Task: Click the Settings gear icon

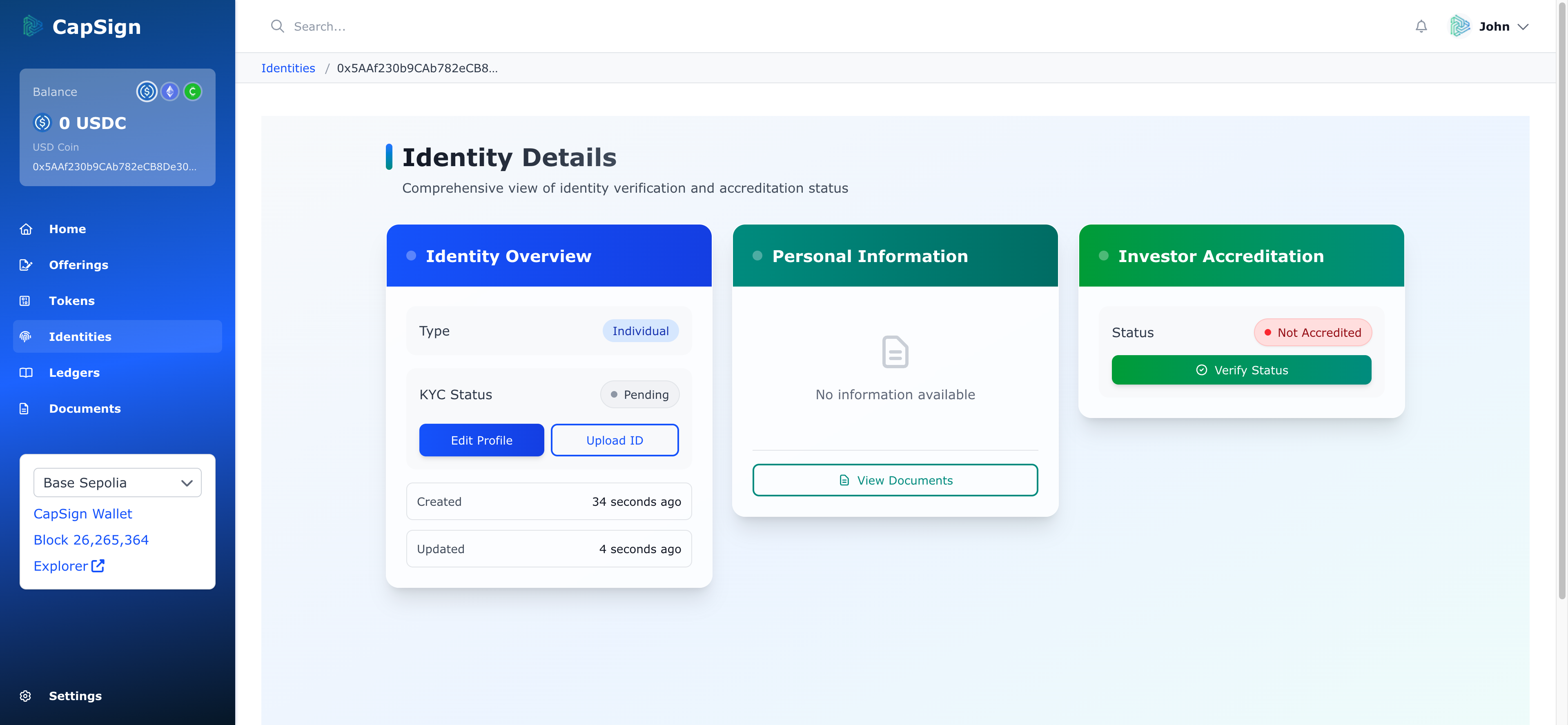Action: (25, 696)
